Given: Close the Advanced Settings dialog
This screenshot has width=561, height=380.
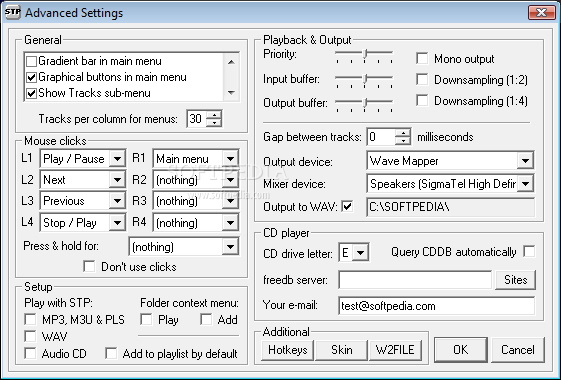Looking at the screenshot, I should [542, 13].
